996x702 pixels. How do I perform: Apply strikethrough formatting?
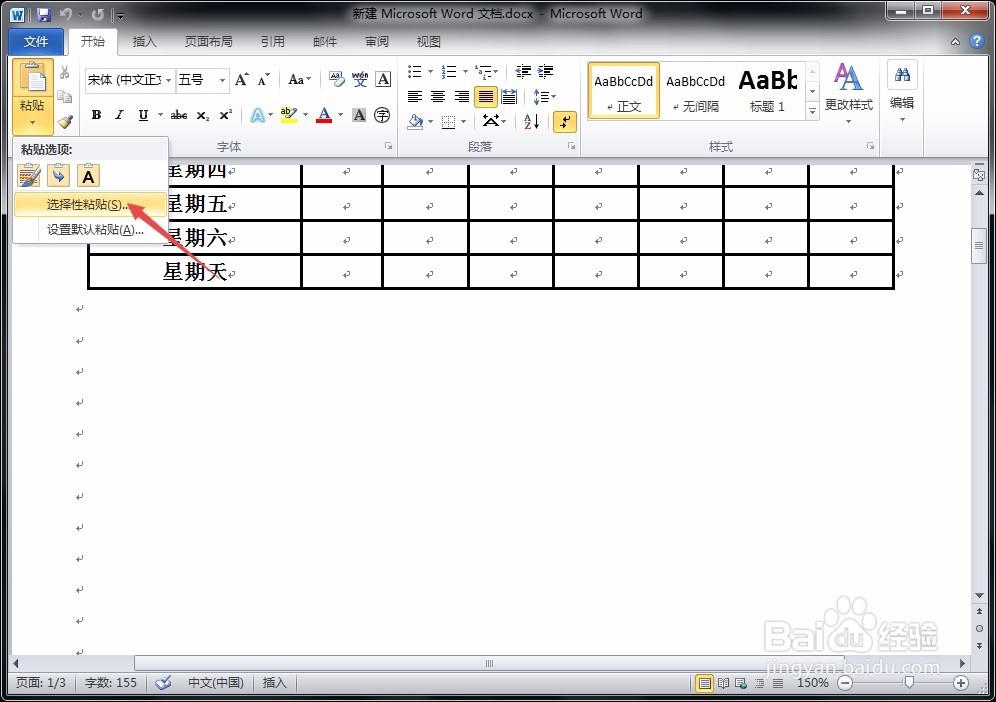tap(178, 115)
